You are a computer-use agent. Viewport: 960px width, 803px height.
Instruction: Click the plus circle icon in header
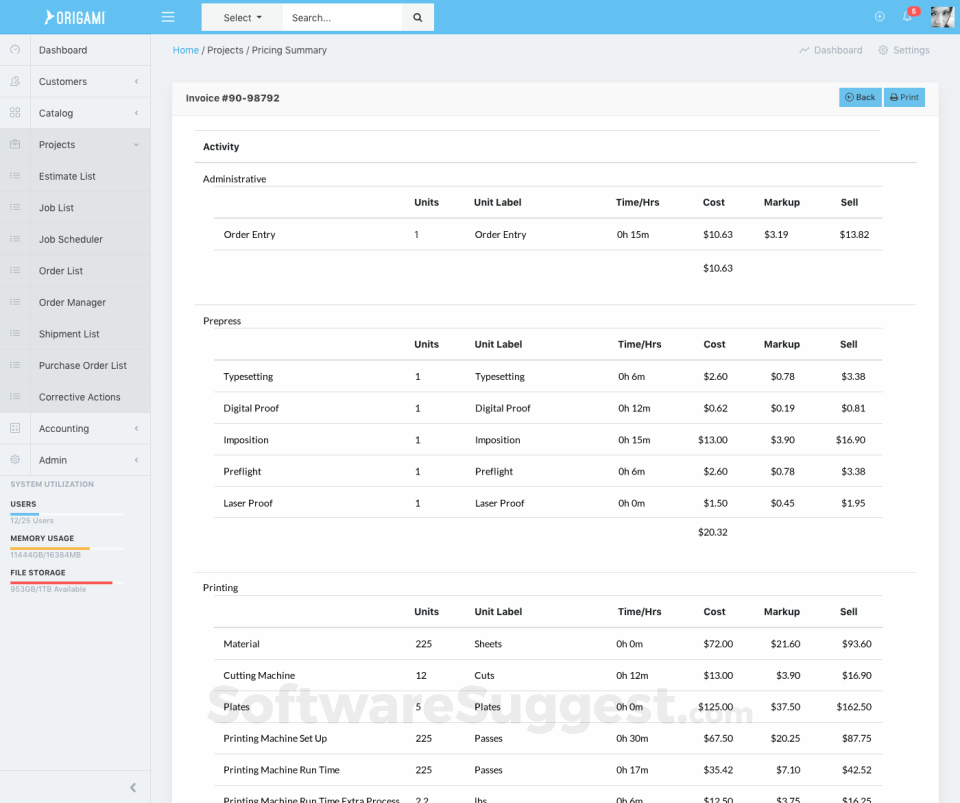pyautogui.click(x=880, y=16)
